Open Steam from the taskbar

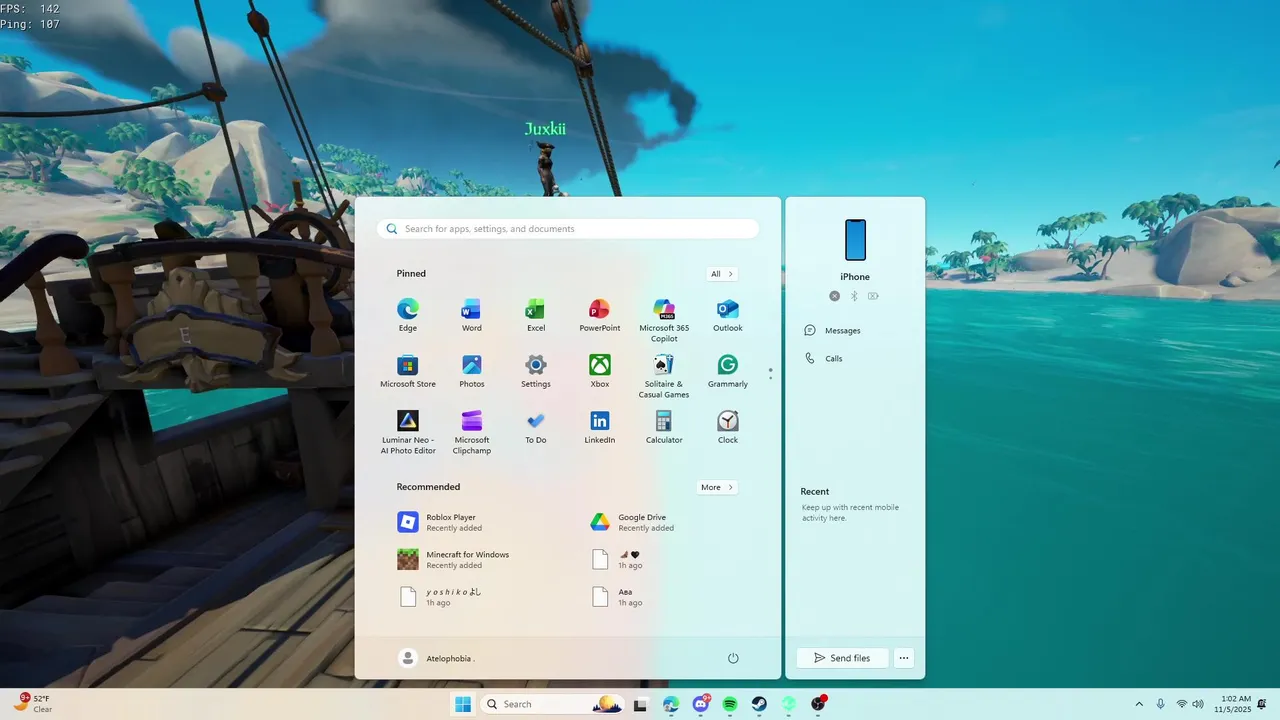760,704
